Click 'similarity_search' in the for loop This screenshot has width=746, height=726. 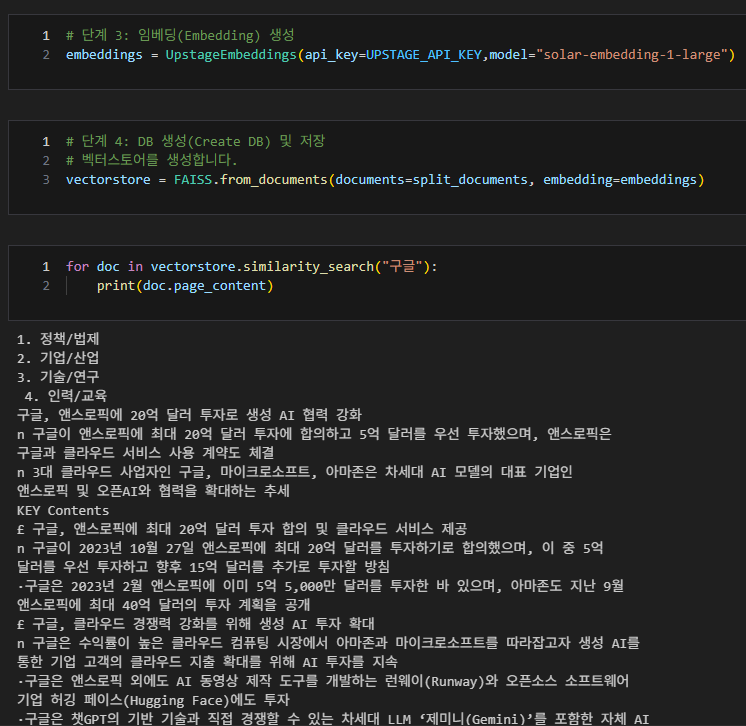(308, 266)
